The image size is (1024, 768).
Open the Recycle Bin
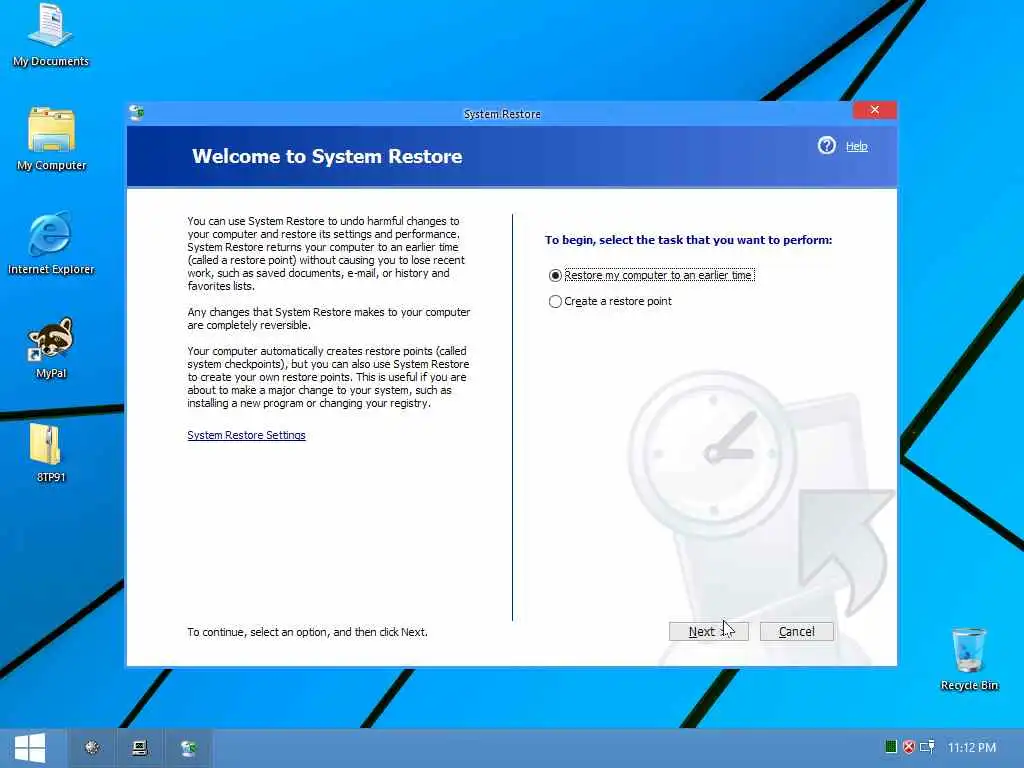click(969, 659)
